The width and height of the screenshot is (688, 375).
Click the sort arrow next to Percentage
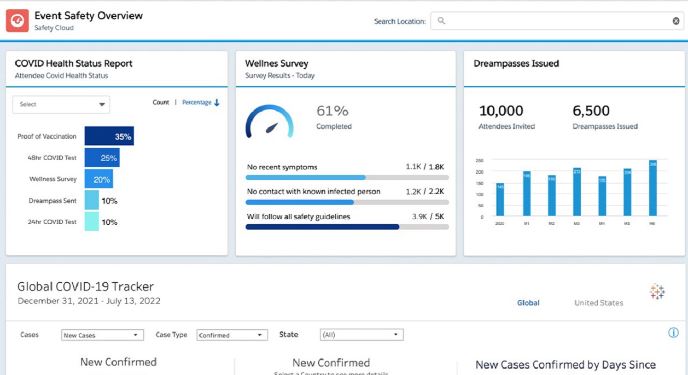217,102
